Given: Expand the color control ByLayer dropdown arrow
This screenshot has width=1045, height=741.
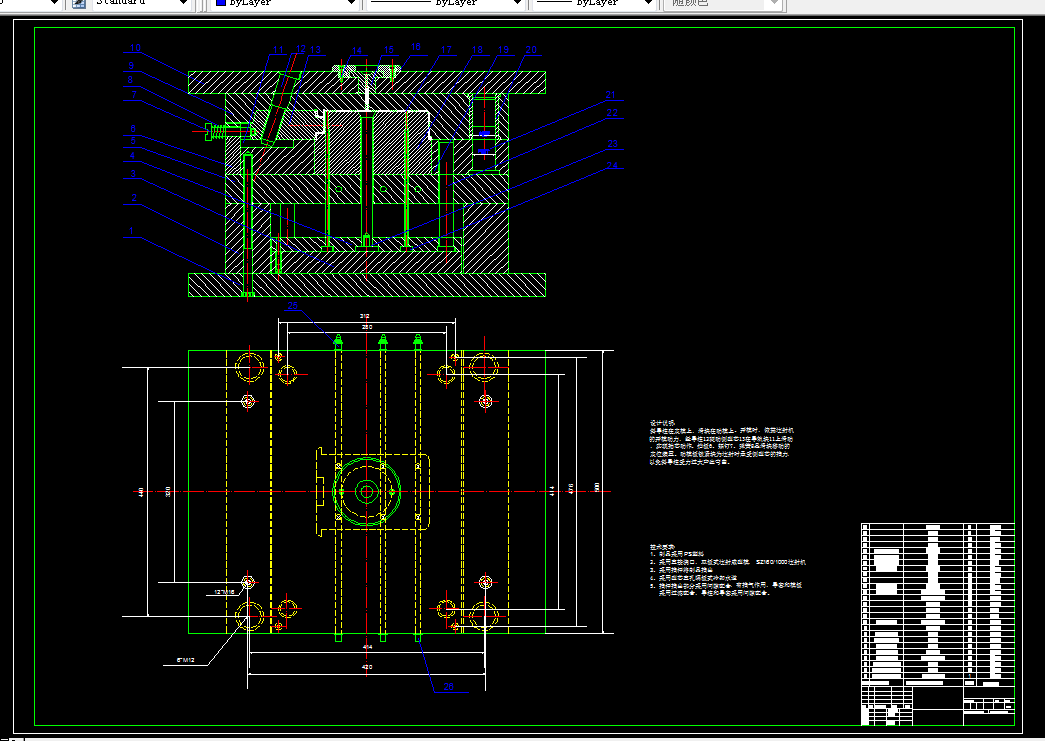Looking at the screenshot, I should (352, 3).
